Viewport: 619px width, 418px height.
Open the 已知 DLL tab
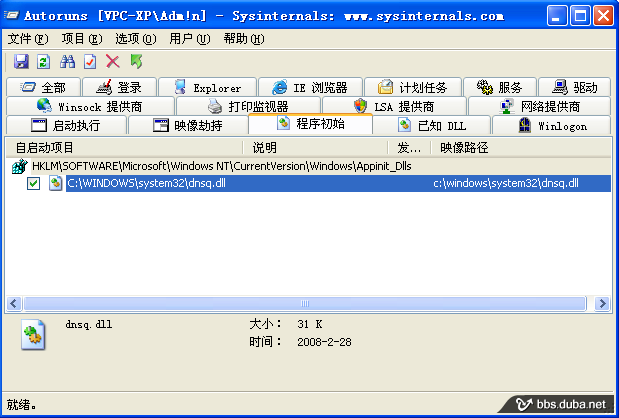tap(432, 125)
